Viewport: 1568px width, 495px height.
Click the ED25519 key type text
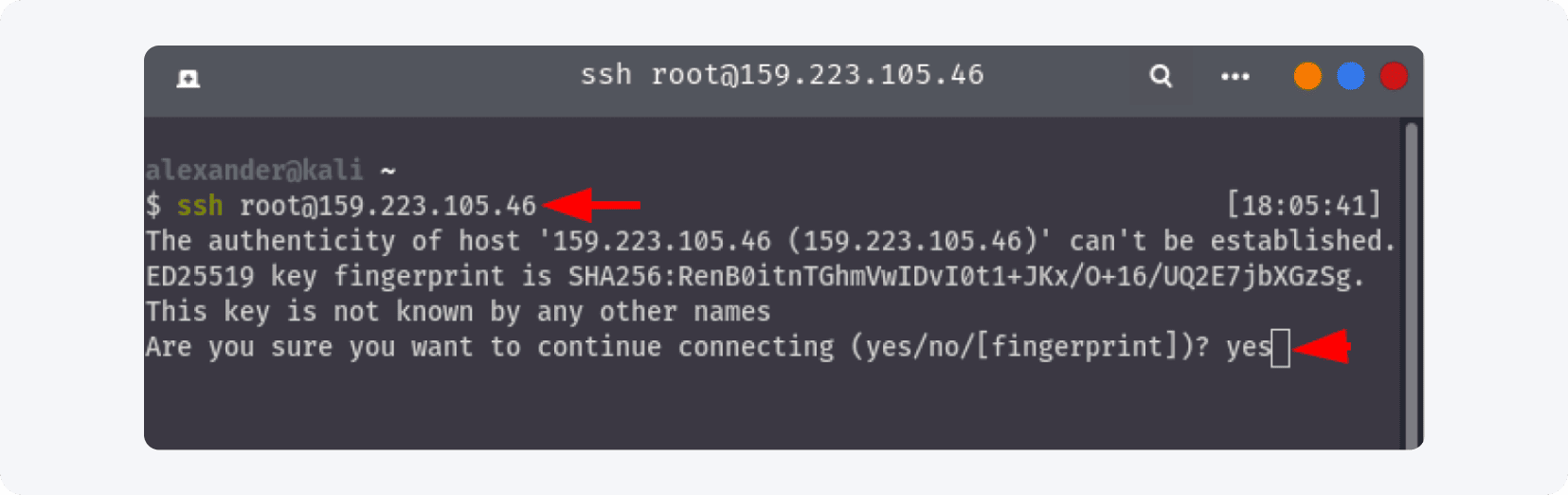pyautogui.click(x=200, y=276)
